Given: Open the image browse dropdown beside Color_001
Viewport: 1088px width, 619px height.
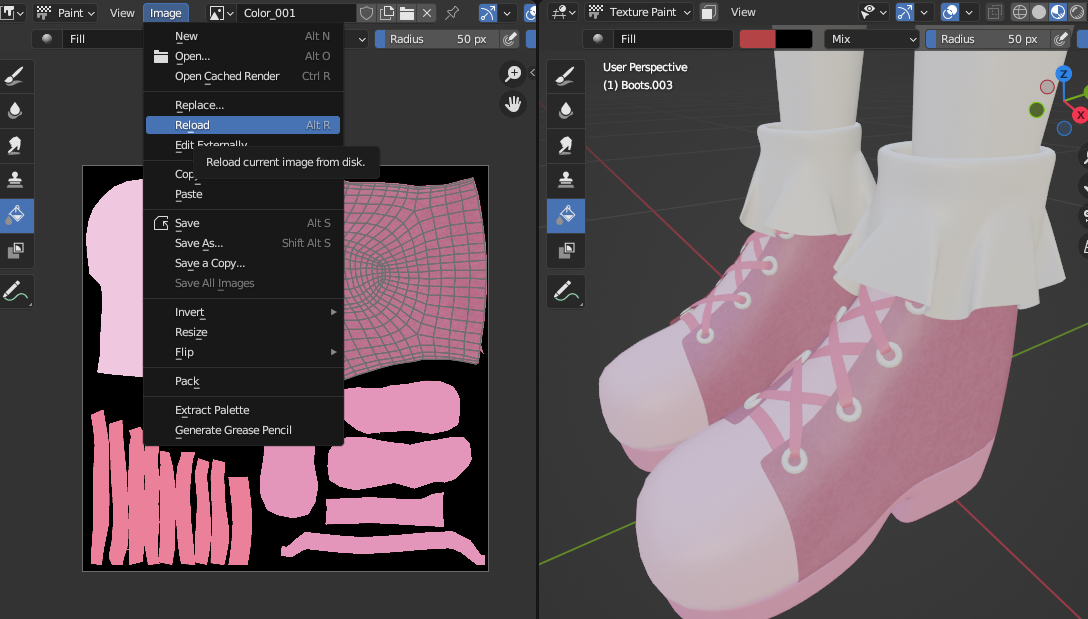Looking at the screenshot, I should (x=221, y=12).
